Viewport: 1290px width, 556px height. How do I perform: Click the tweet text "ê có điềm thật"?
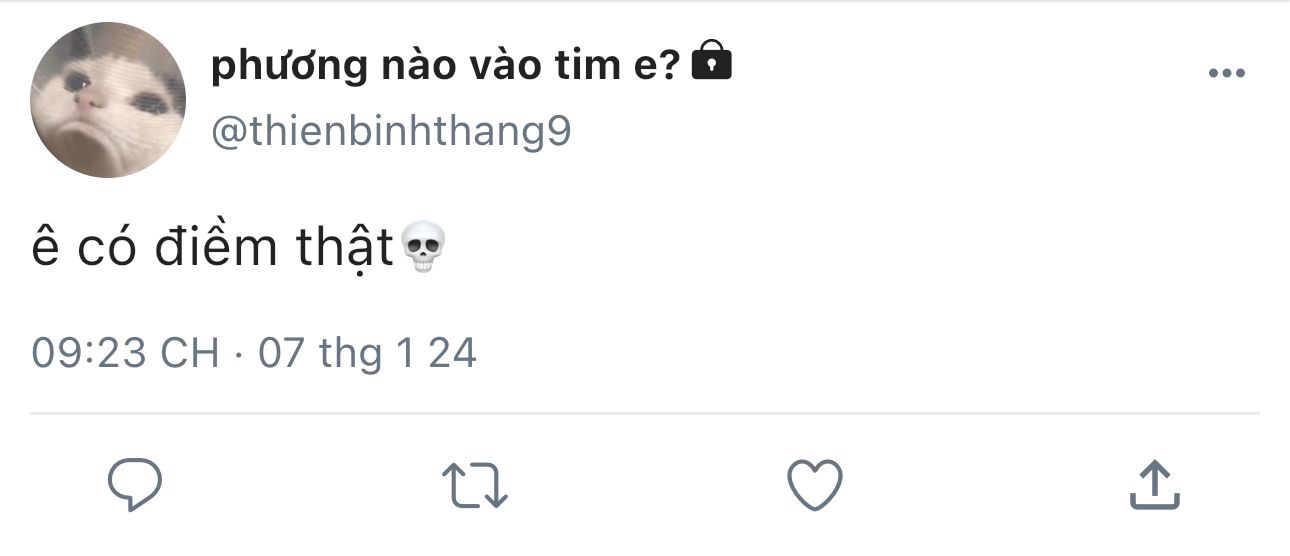[x=212, y=248]
